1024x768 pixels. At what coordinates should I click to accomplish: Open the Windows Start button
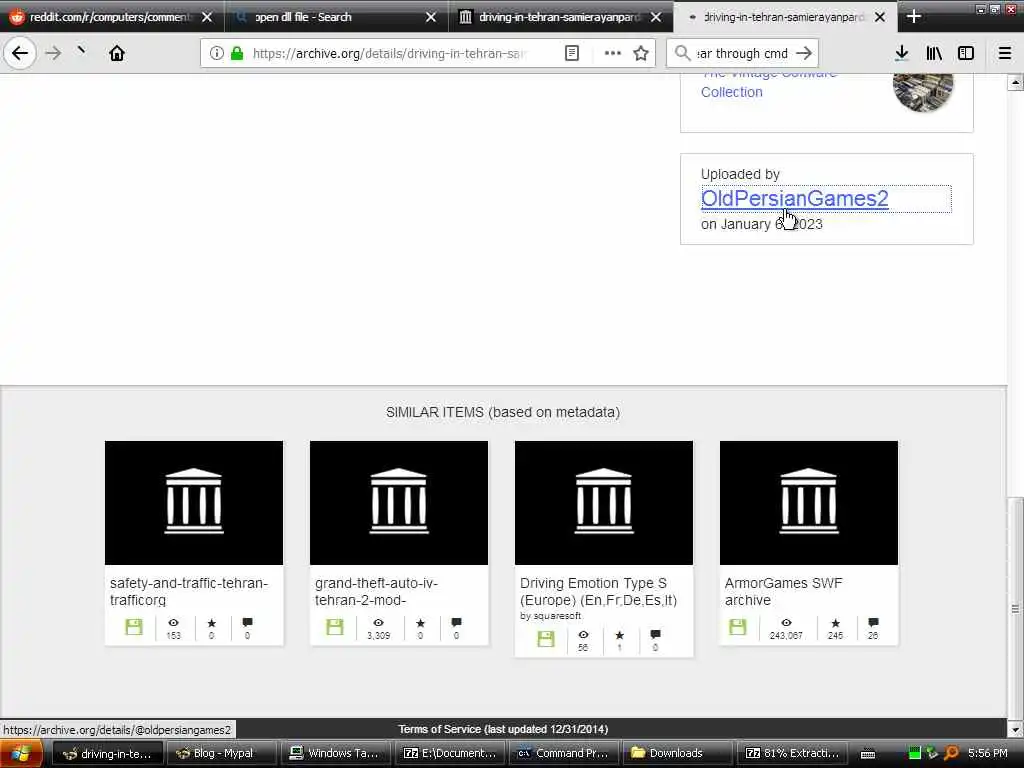tap(21, 754)
